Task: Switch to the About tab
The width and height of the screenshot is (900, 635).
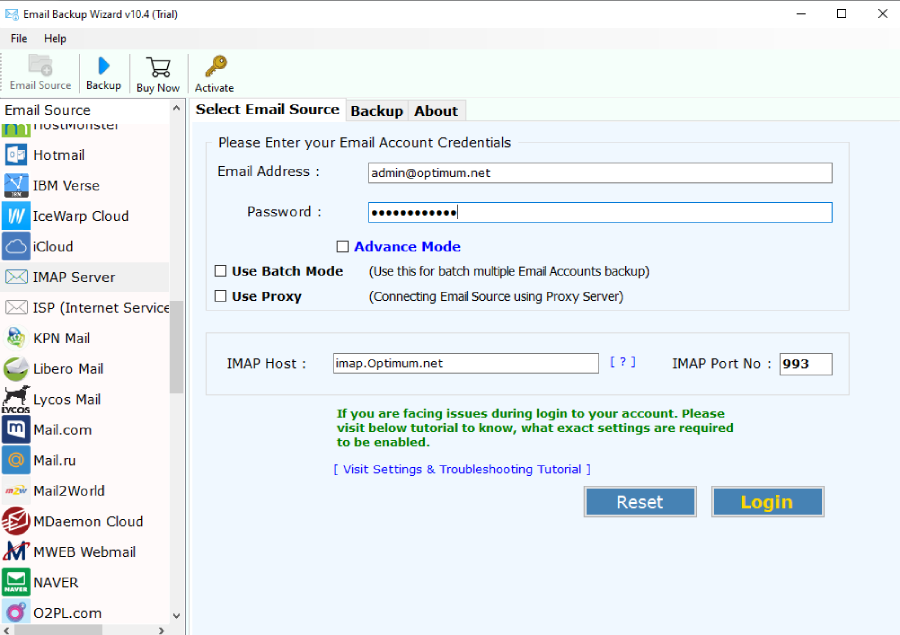Action: tap(436, 111)
